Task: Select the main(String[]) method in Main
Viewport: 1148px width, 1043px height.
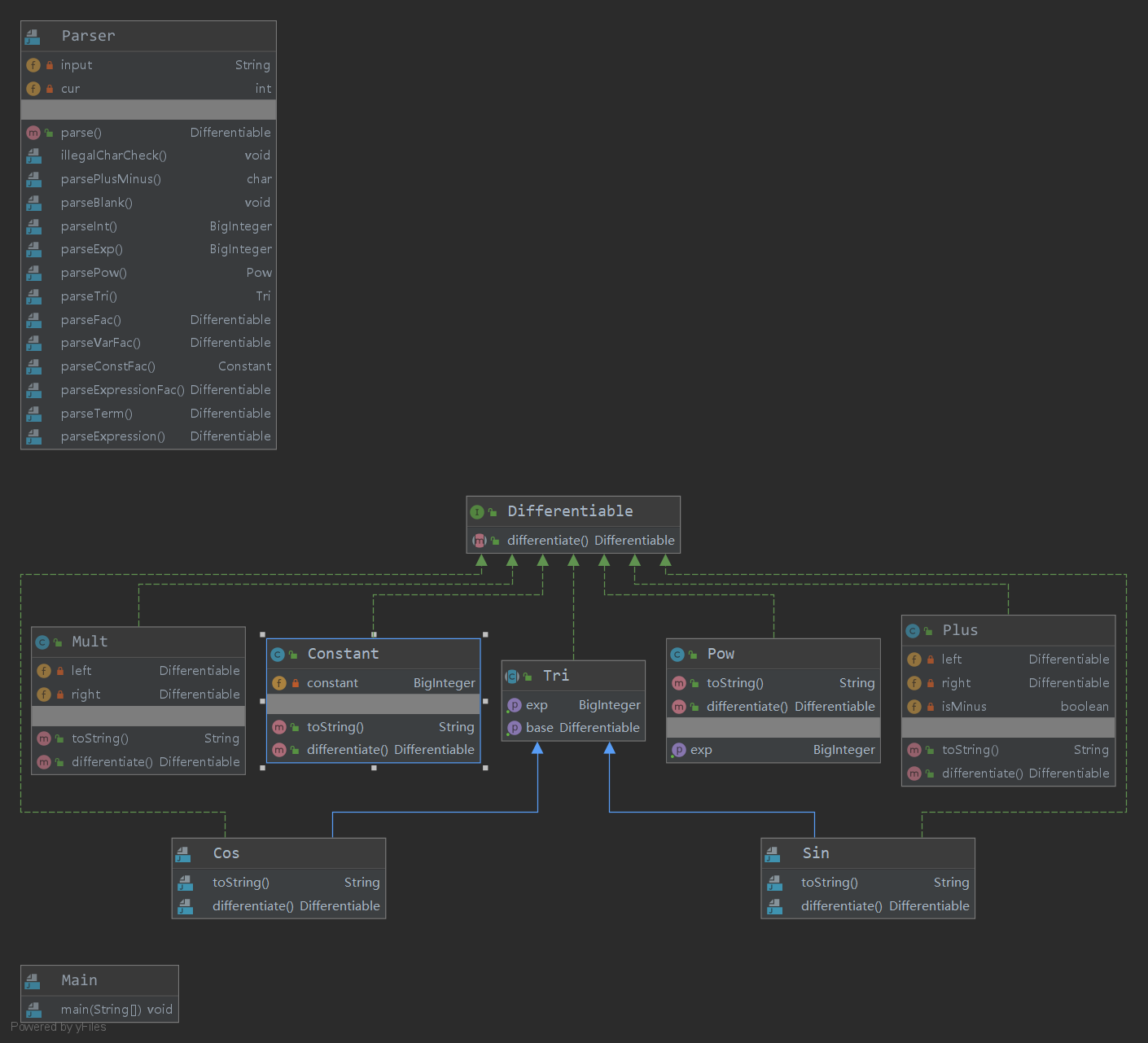Action: [x=116, y=1010]
